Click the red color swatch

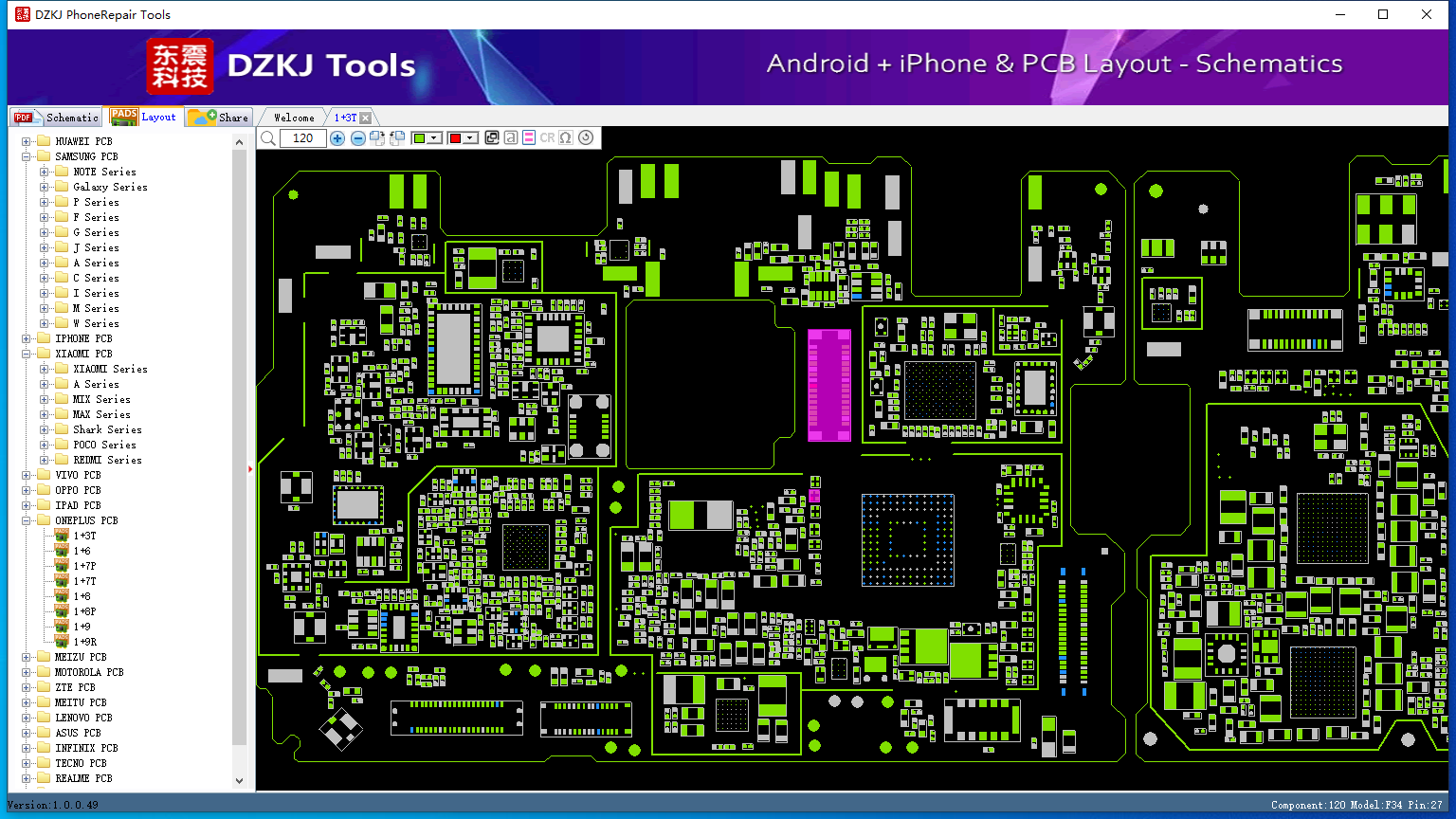click(455, 138)
